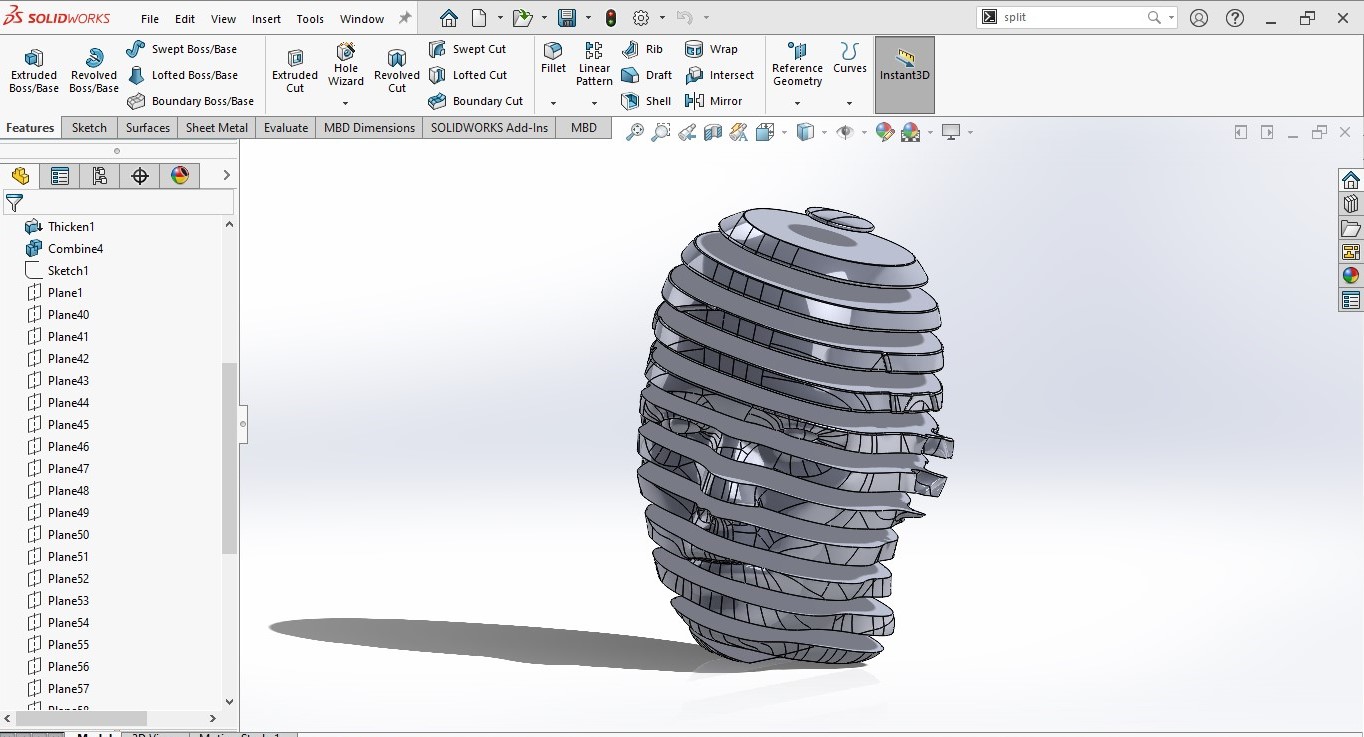This screenshot has width=1364, height=737.
Task: Select the Revolved Boss/Base tool
Action: pyautogui.click(x=94, y=70)
